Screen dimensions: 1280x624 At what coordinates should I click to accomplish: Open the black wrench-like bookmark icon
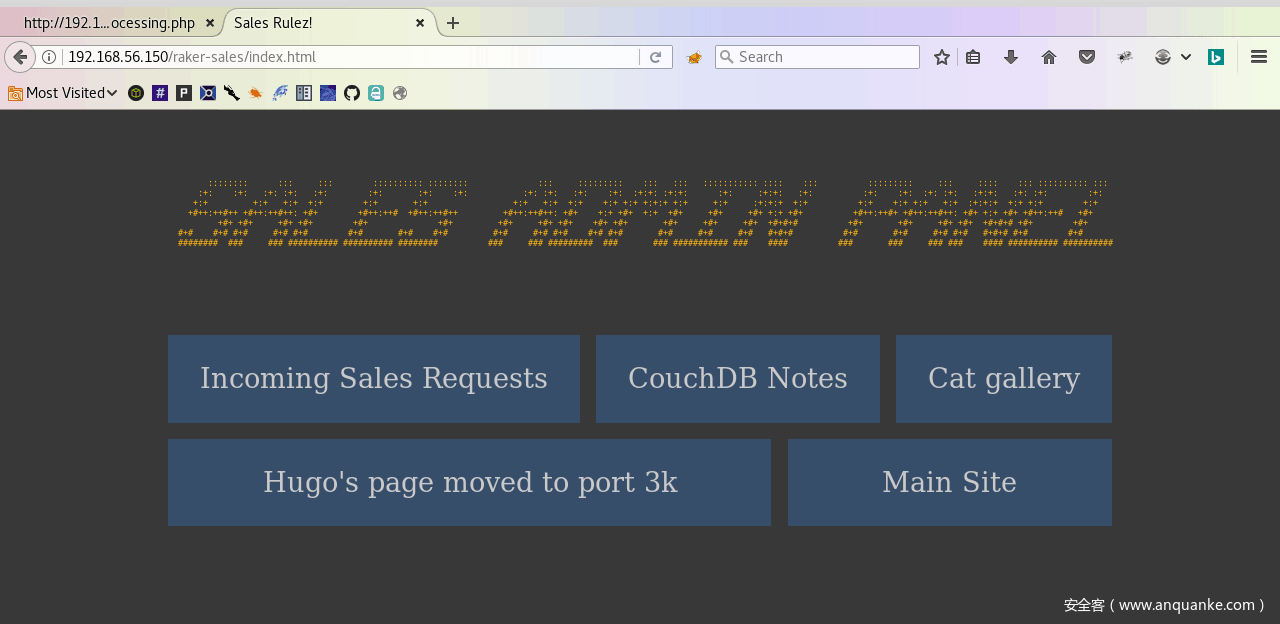pyautogui.click(x=232, y=93)
